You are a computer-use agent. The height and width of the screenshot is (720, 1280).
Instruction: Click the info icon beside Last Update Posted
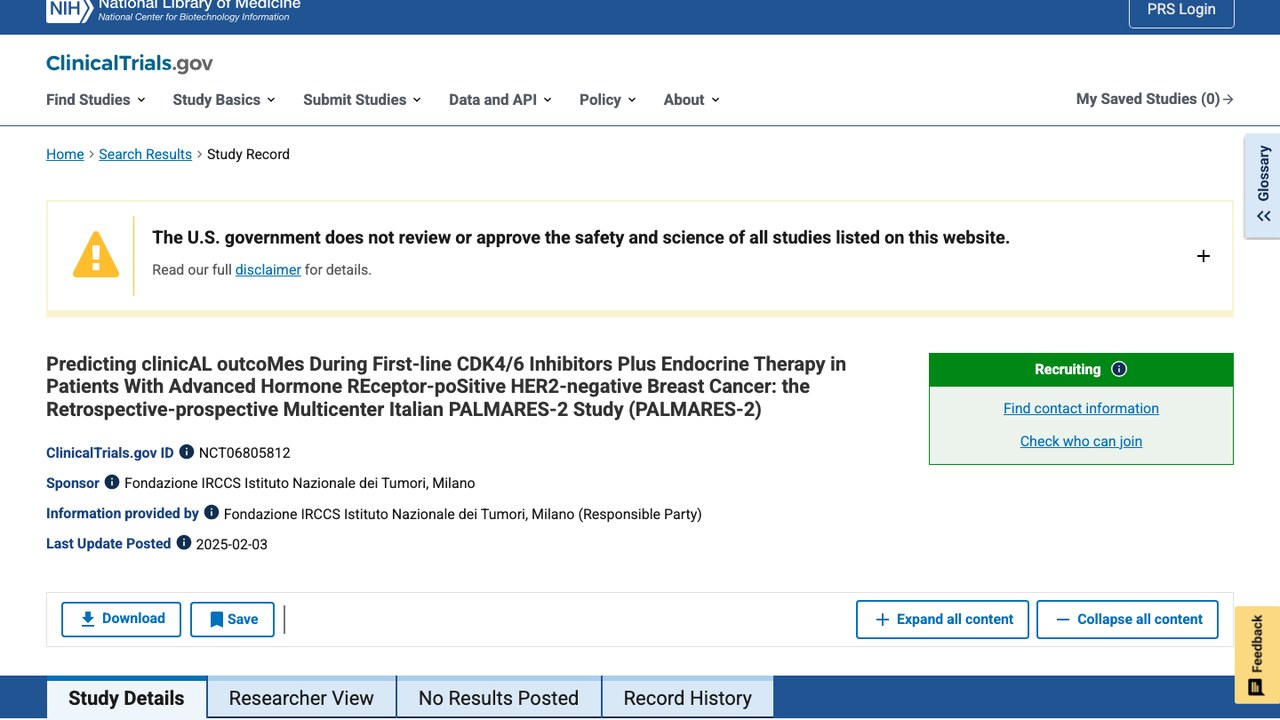point(184,543)
